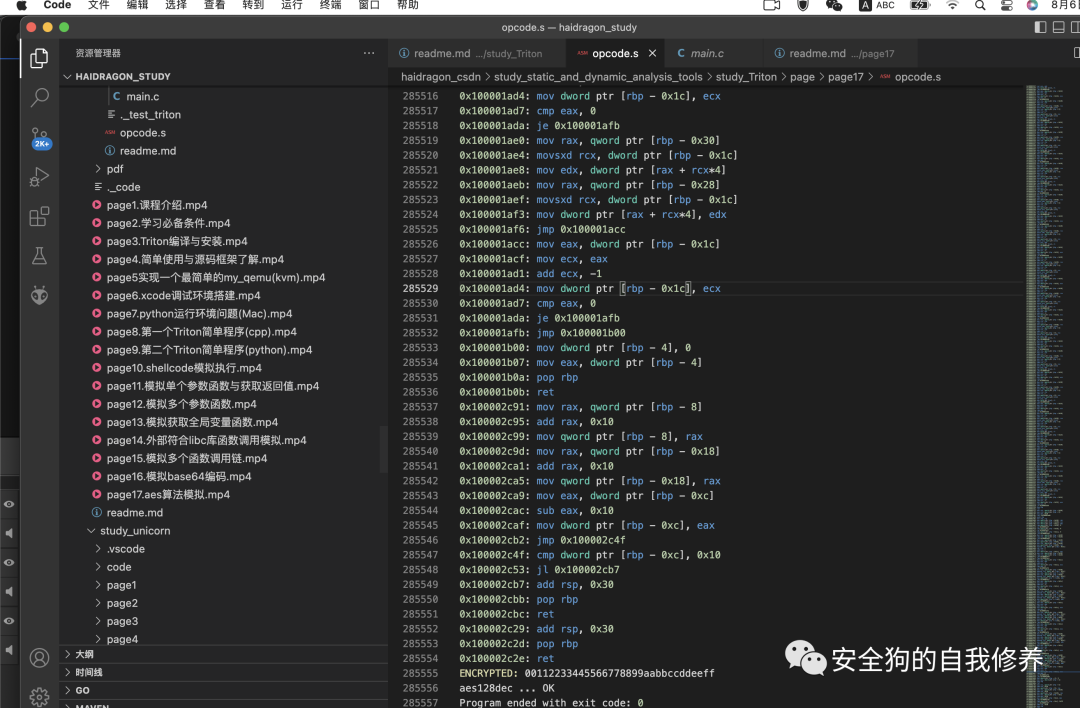Image resolution: width=1080 pixels, height=708 pixels.
Task: Open the Apple menu
Action: tap(21, 5)
